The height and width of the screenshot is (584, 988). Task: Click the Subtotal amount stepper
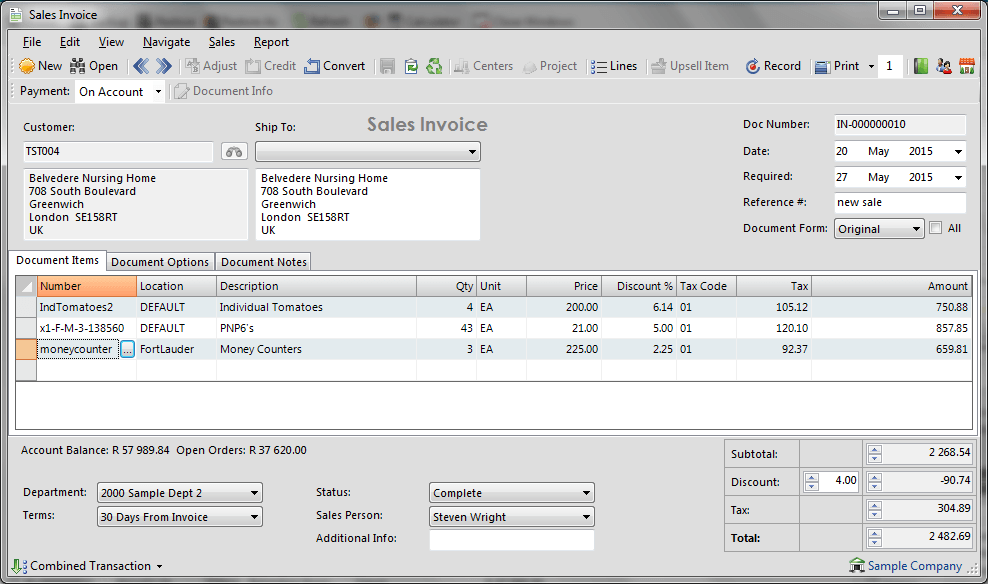point(875,454)
